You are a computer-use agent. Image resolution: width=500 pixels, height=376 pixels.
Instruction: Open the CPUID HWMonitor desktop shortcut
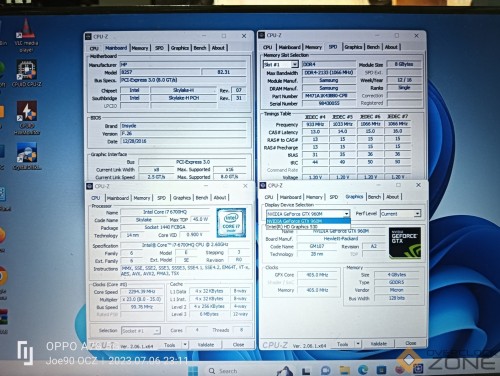pyautogui.click(x=27, y=117)
